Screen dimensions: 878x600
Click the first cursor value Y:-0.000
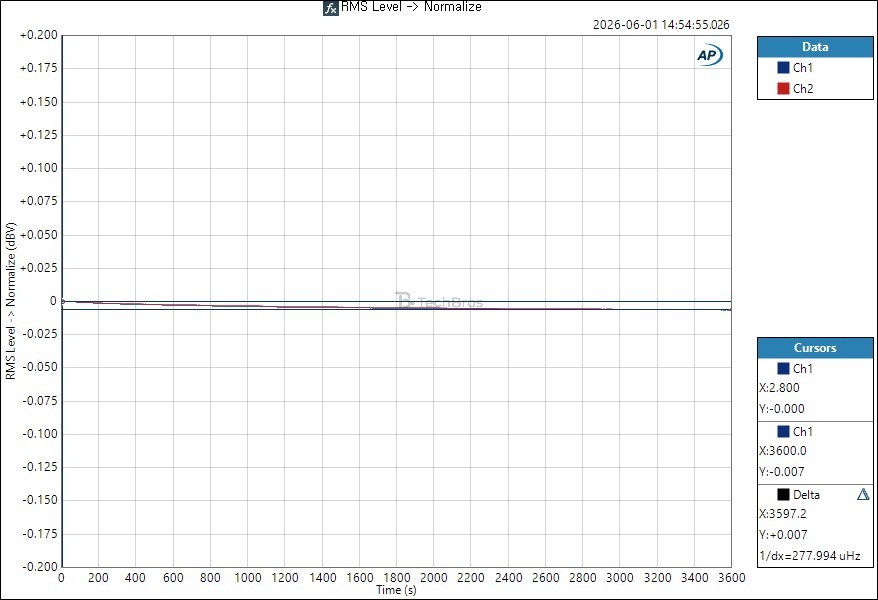coord(782,409)
